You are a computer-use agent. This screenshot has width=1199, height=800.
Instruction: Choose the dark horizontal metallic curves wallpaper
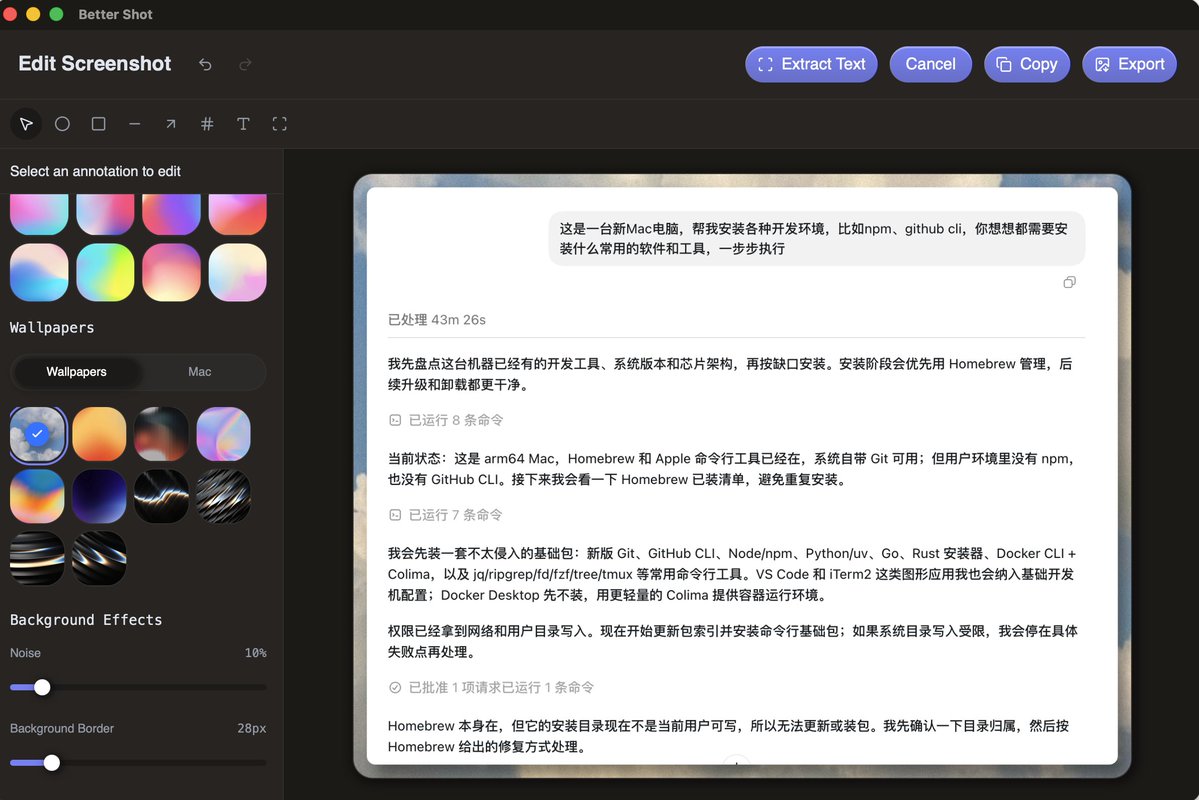point(37,558)
